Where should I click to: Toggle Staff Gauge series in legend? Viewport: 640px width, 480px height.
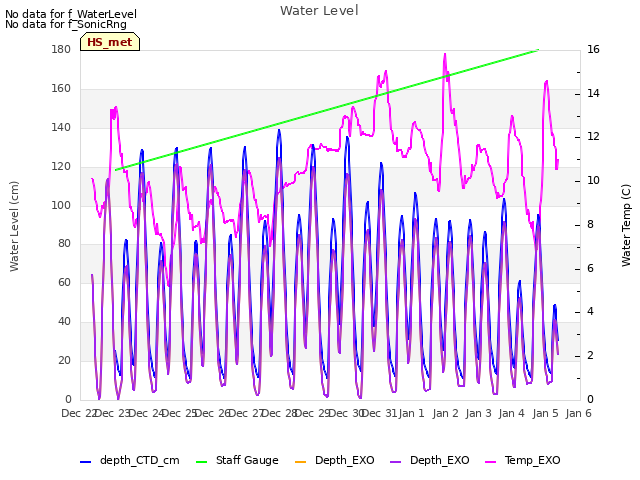[237, 460]
